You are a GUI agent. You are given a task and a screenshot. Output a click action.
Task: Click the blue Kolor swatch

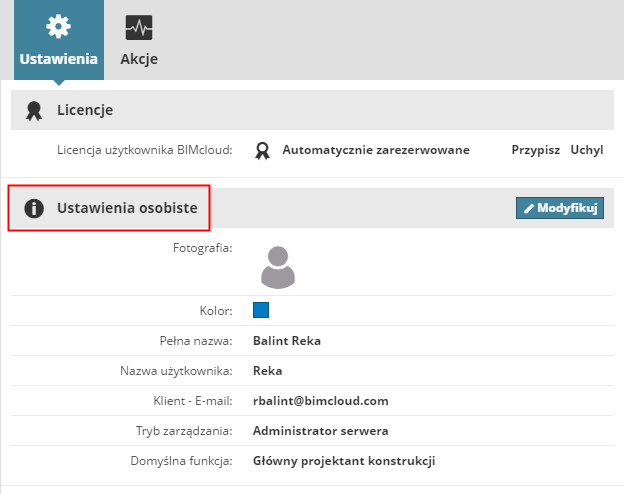pyautogui.click(x=261, y=310)
